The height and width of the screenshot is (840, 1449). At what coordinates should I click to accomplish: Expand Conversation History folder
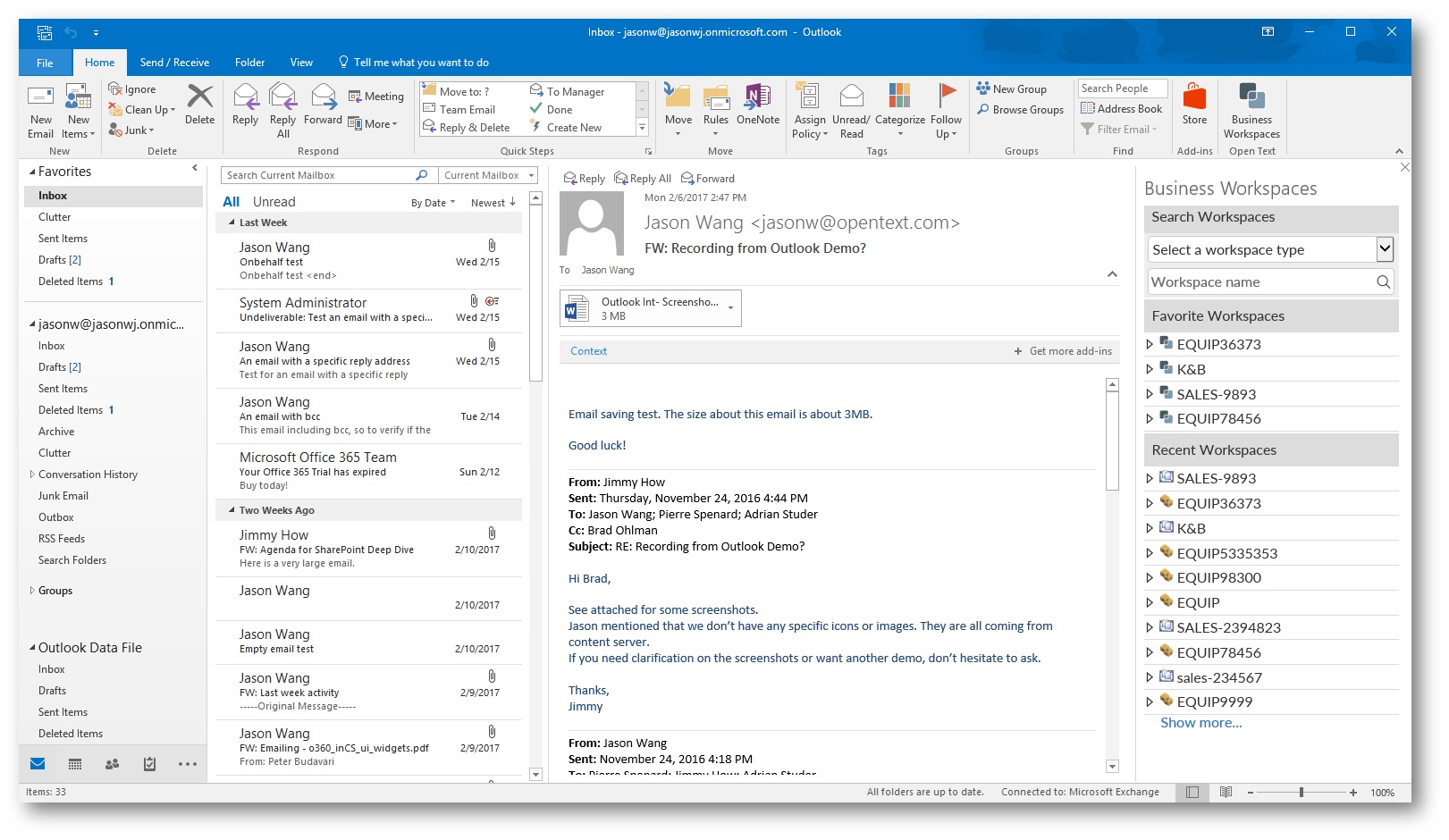(32, 475)
